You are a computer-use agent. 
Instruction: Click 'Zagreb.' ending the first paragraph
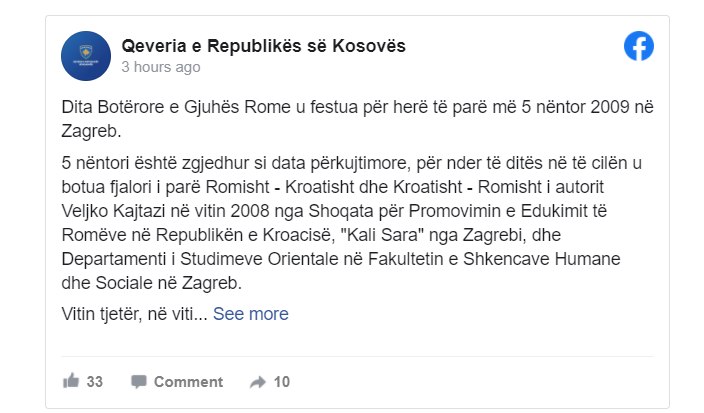91,130
